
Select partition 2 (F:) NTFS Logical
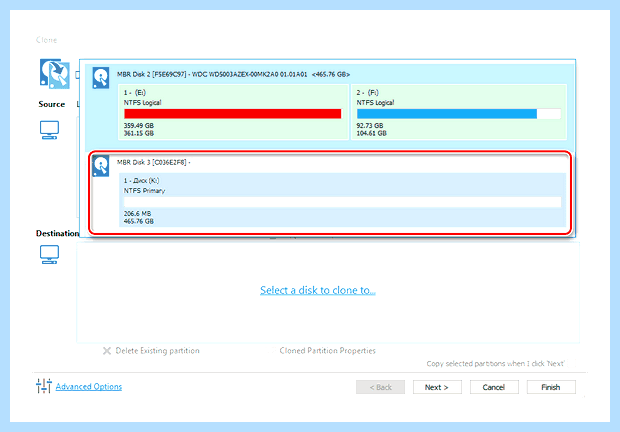click(459, 112)
